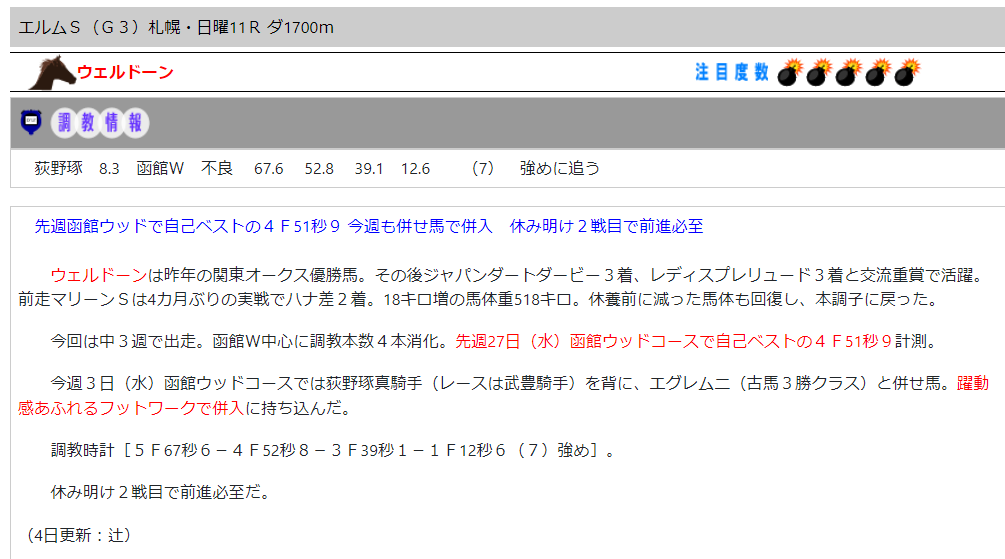This screenshot has width=1005, height=559.
Task: Click the update note (4日更新：辻)
Action: (78, 535)
